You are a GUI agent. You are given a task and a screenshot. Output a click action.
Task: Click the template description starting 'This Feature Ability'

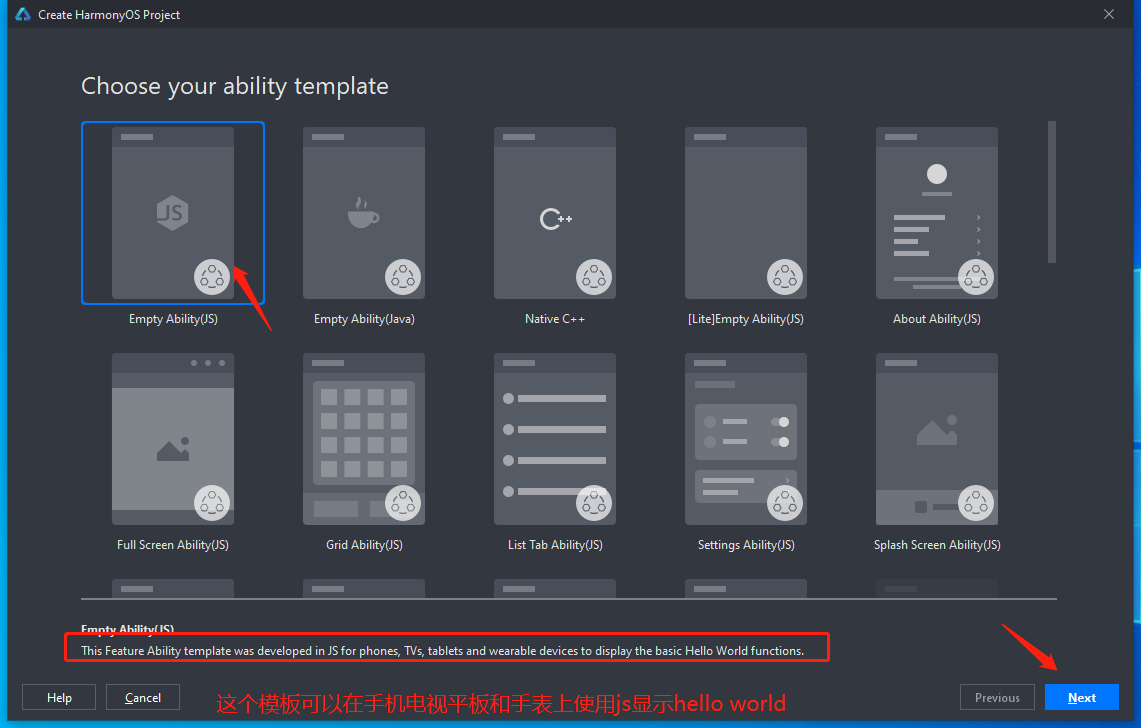pos(442,651)
